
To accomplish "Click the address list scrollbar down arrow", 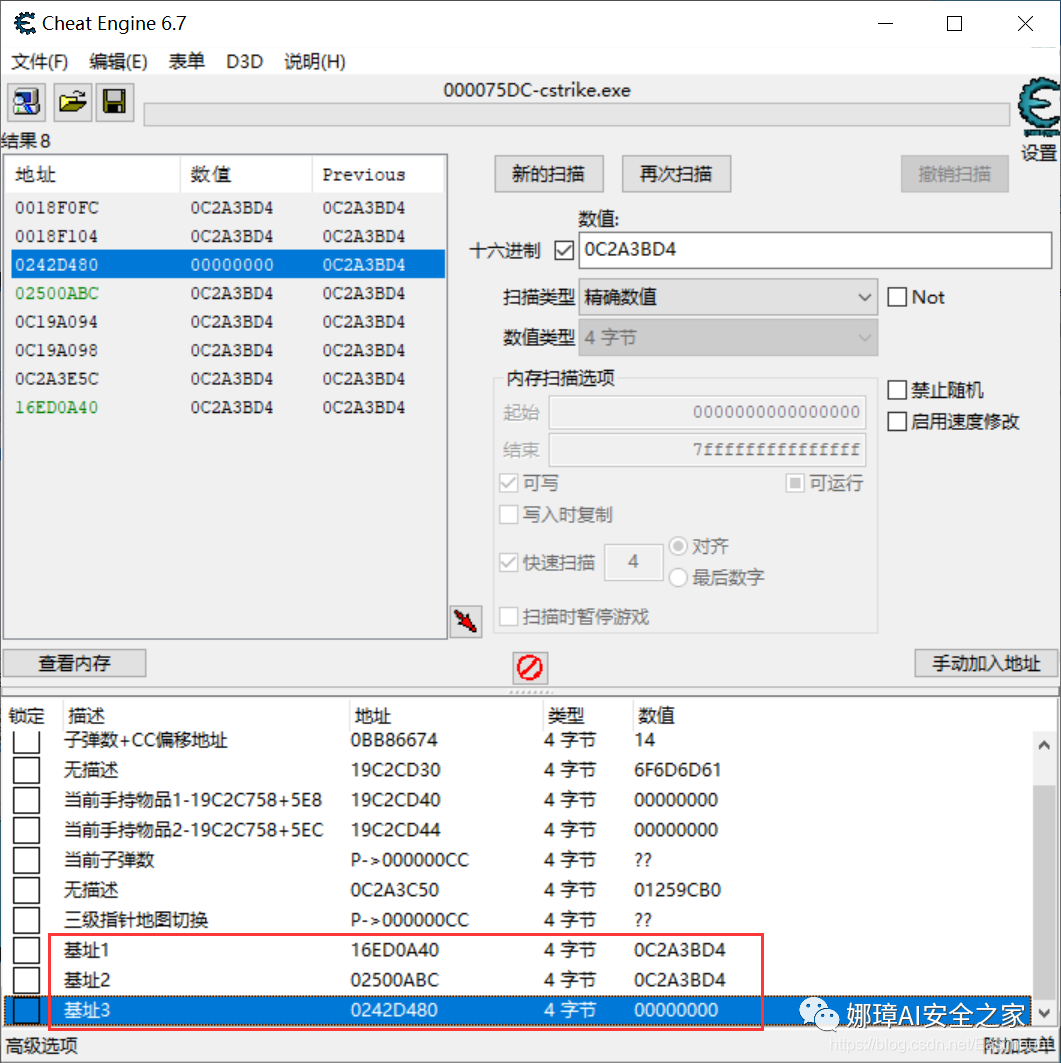I will point(1044,1014).
